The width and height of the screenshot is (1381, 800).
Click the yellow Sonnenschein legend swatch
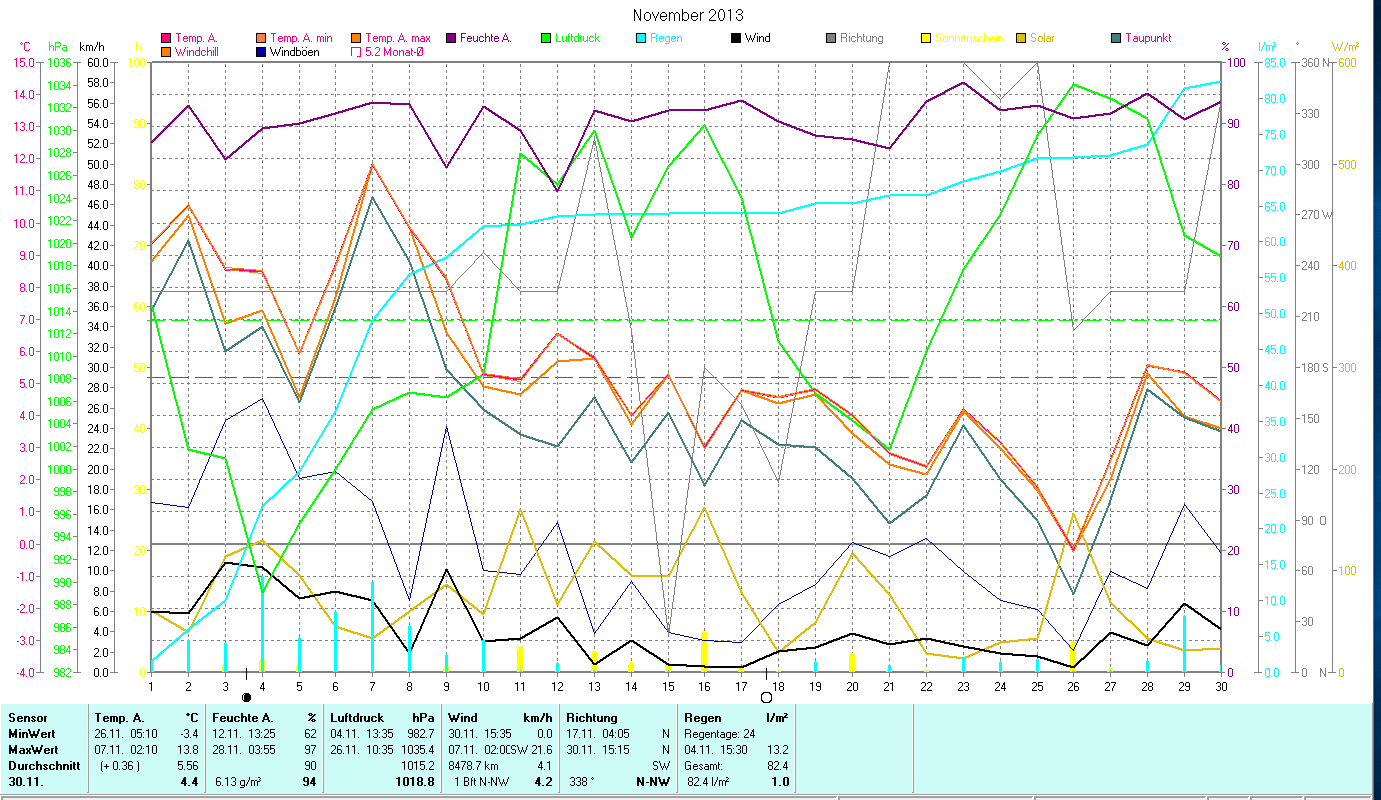click(x=926, y=38)
